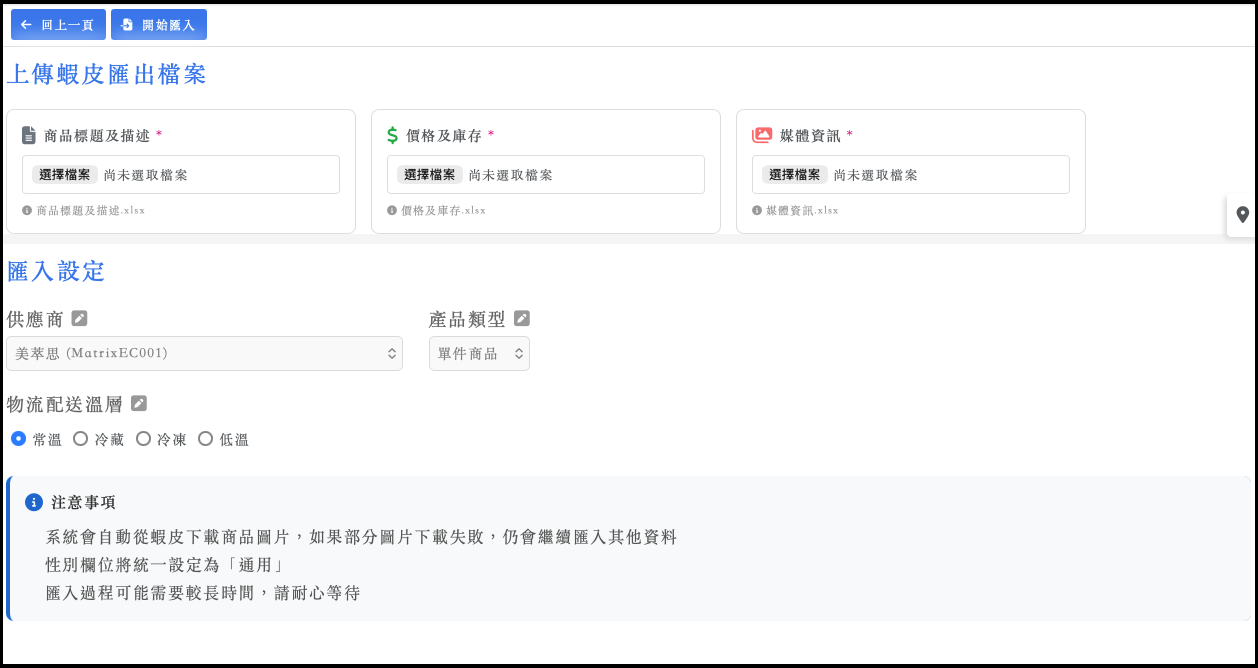The width and height of the screenshot is (1258, 668).
Task: Click the edit icon beside 供應商
Action: 79,318
